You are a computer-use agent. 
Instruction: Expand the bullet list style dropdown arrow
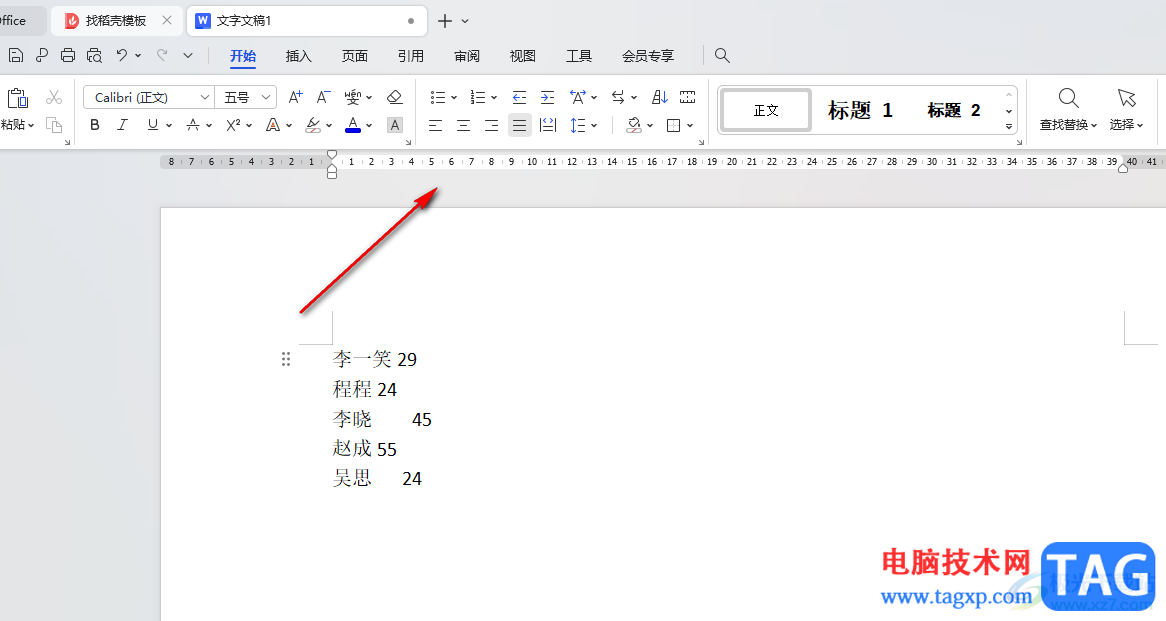(454, 97)
